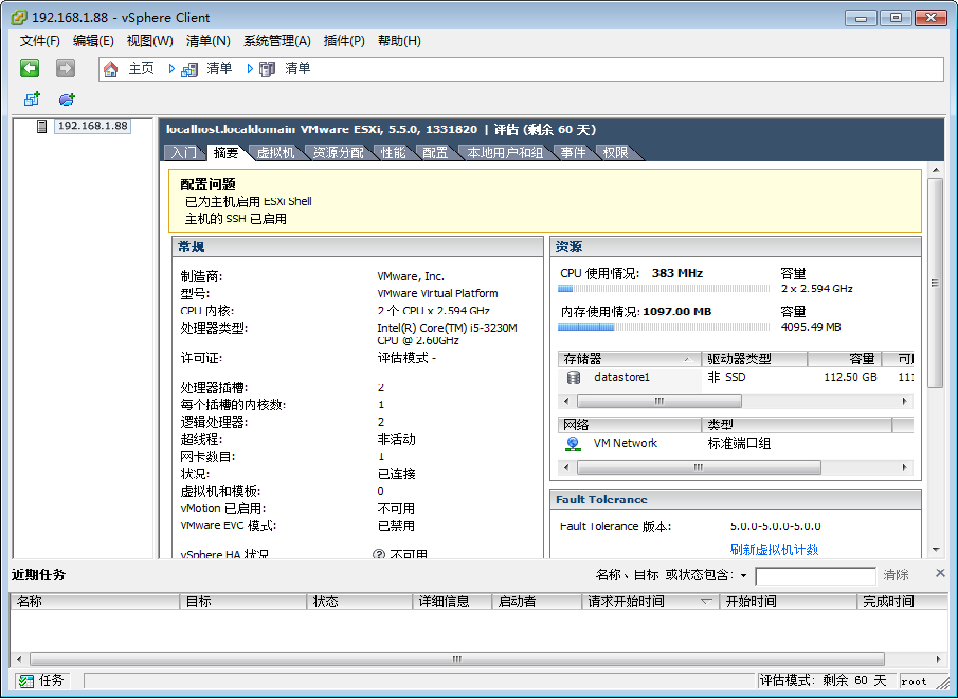Viewport: 958px width, 699px height.
Task: Switch to the 配置 tab
Action: (435, 153)
